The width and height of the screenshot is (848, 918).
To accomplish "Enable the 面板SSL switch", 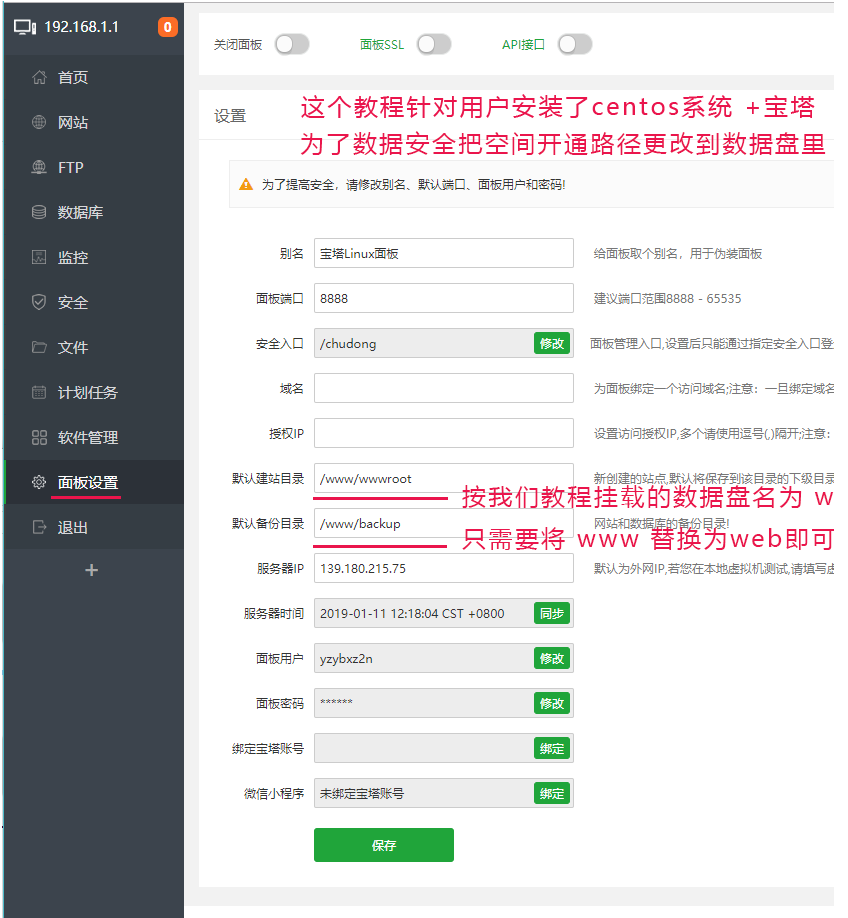I will (434, 44).
